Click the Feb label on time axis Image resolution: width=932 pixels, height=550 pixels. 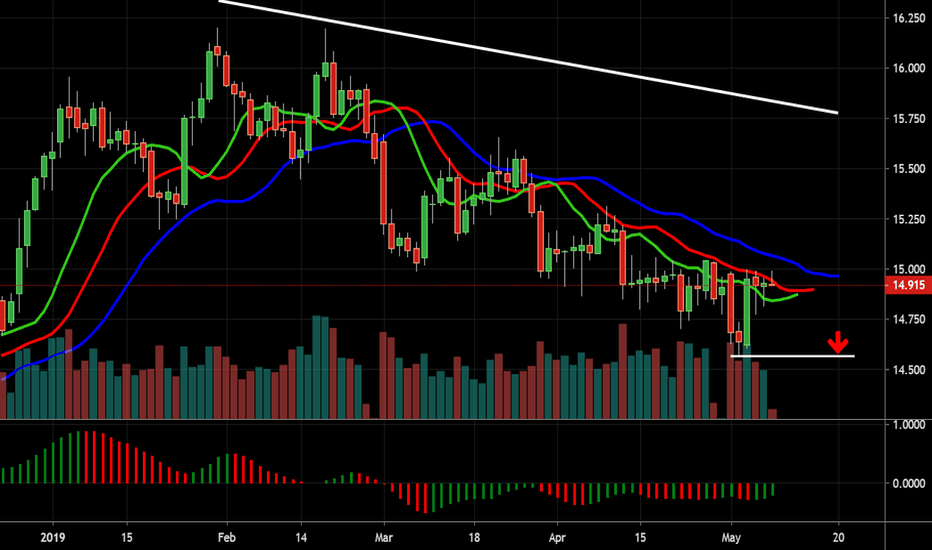(226, 538)
